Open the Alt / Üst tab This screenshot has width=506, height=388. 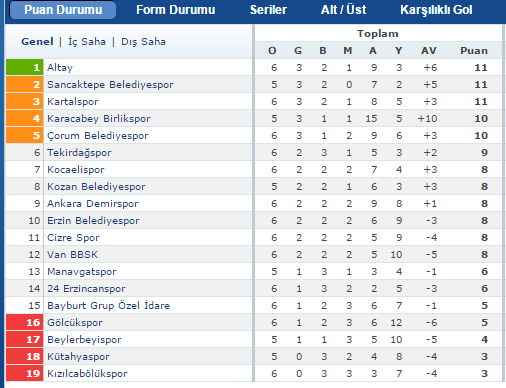click(343, 10)
